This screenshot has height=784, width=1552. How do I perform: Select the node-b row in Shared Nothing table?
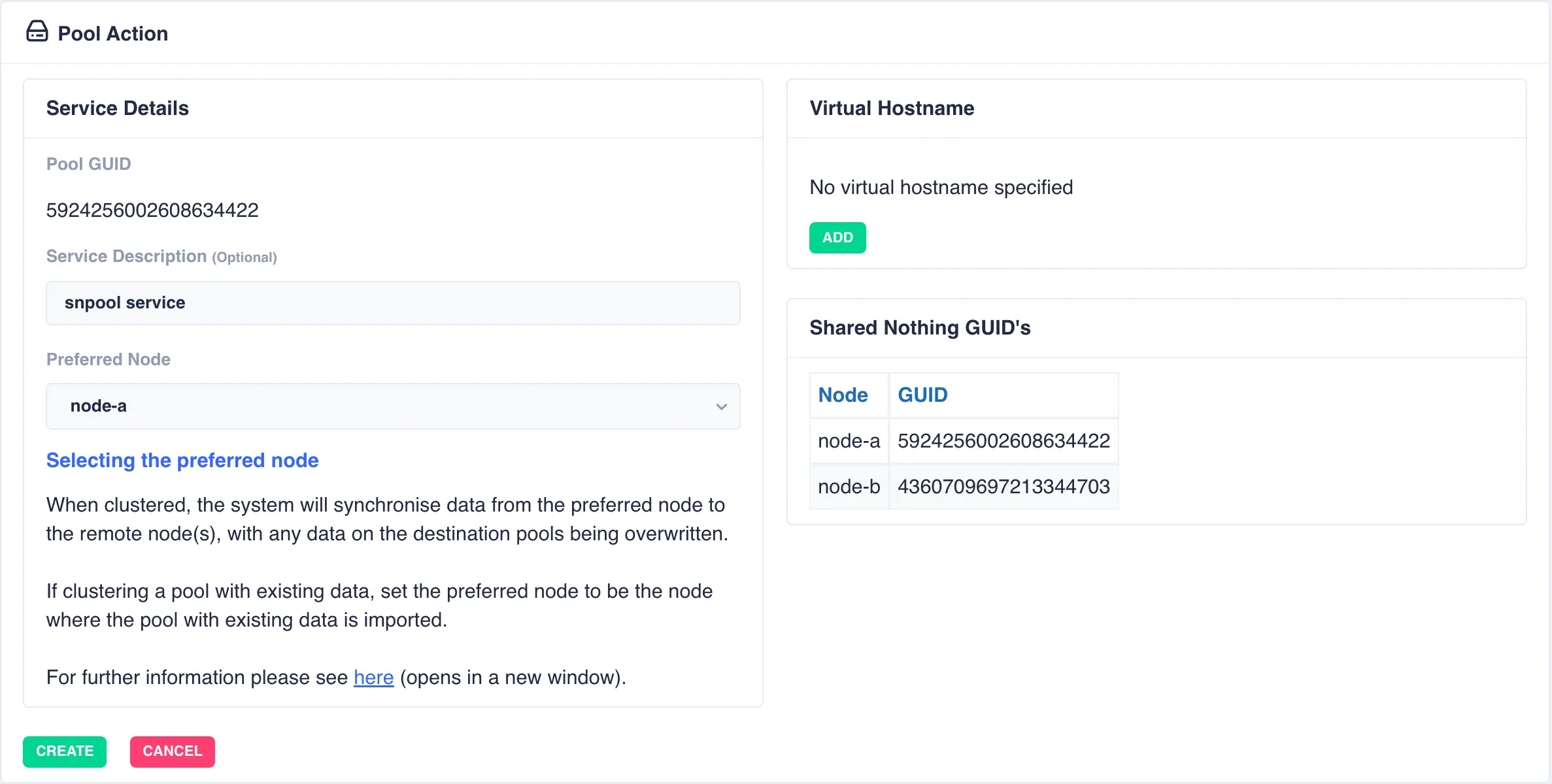[964, 486]
